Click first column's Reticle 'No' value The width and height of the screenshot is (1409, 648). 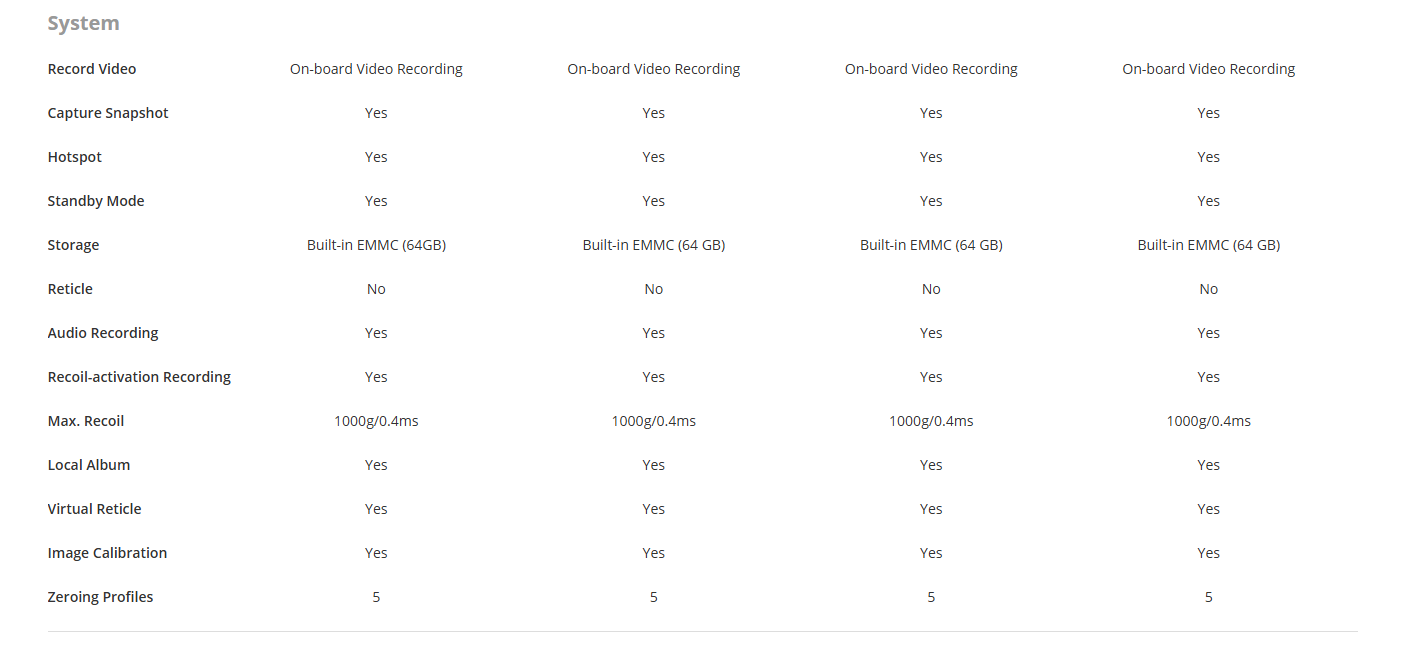tap(376, 289)
